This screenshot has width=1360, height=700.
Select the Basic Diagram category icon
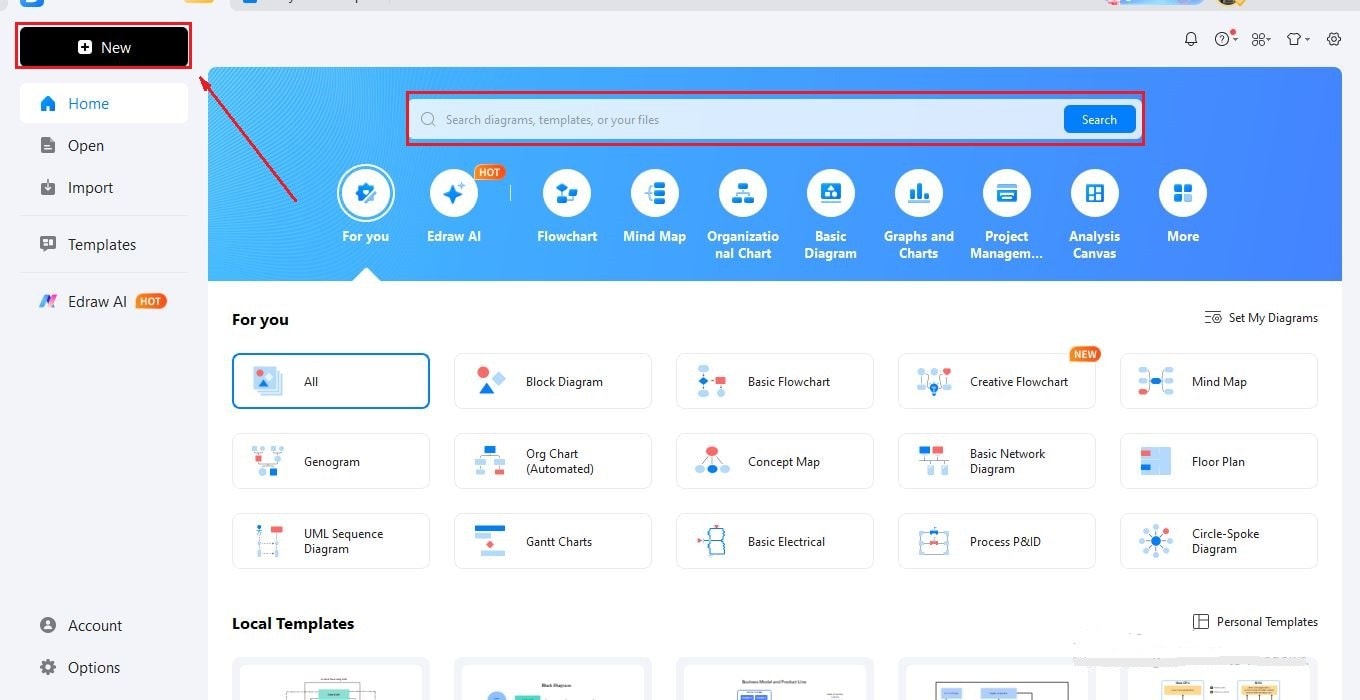click(x=830, y=193)
